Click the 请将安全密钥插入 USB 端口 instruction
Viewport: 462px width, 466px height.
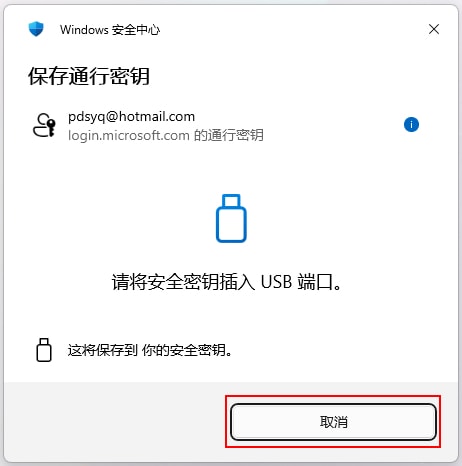[x=227, y=282]
